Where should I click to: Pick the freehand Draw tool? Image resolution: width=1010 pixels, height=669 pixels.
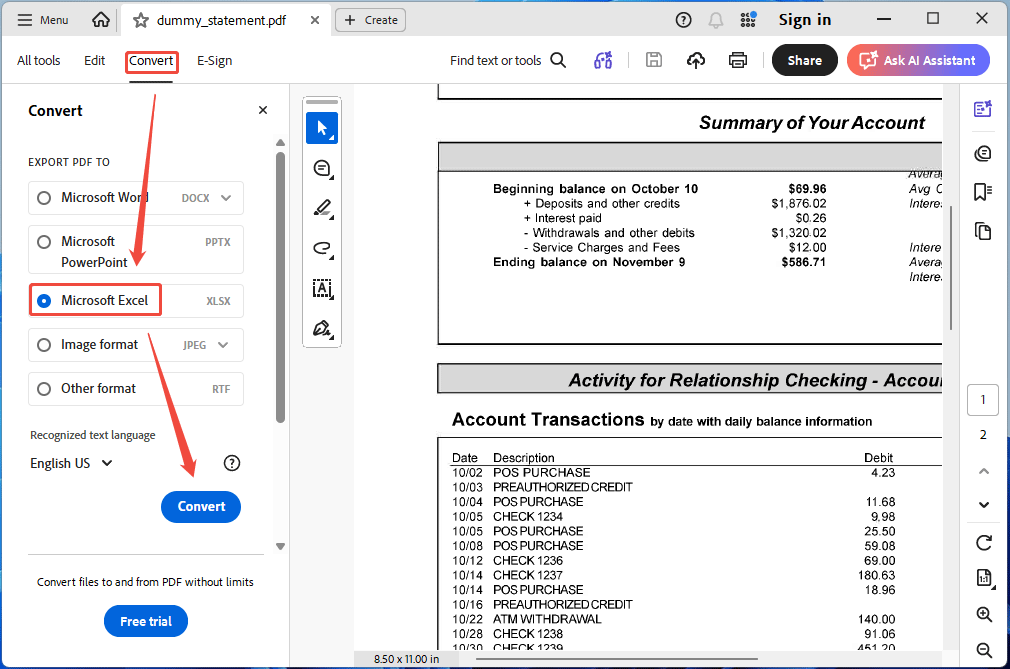pos(322,248)
